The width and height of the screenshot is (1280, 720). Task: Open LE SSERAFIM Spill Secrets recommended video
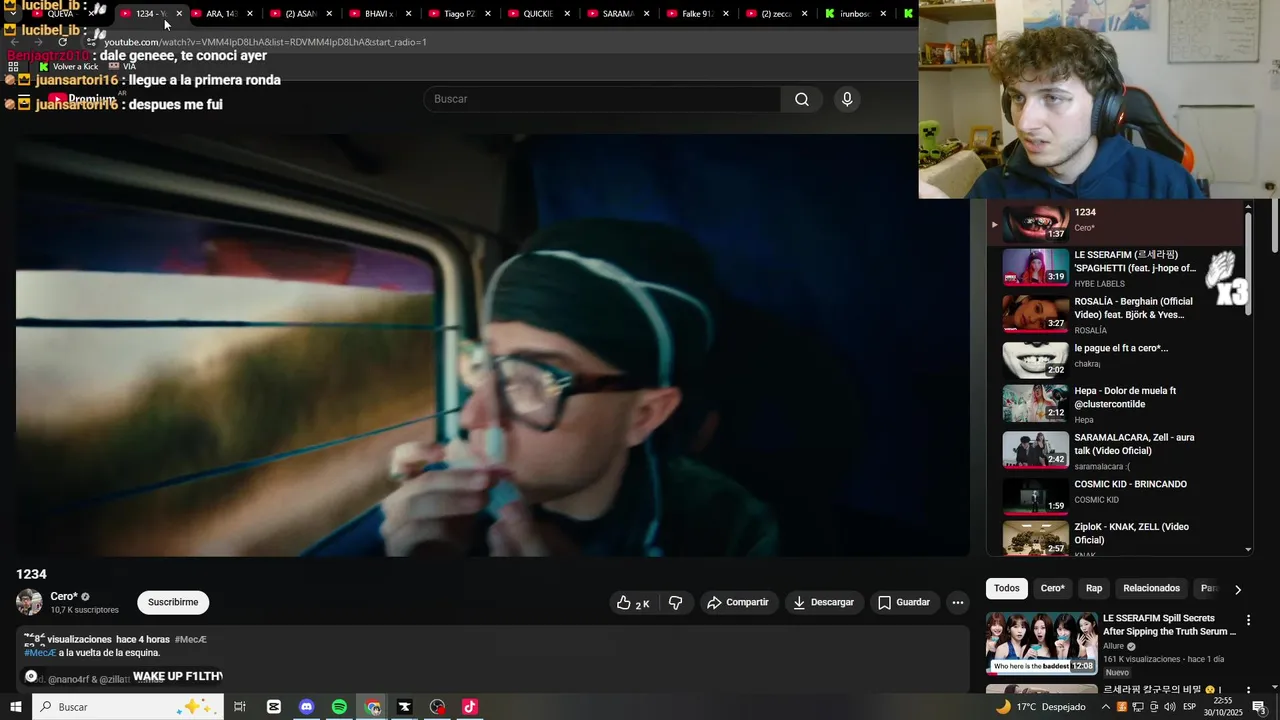(x=1111, y=645)
